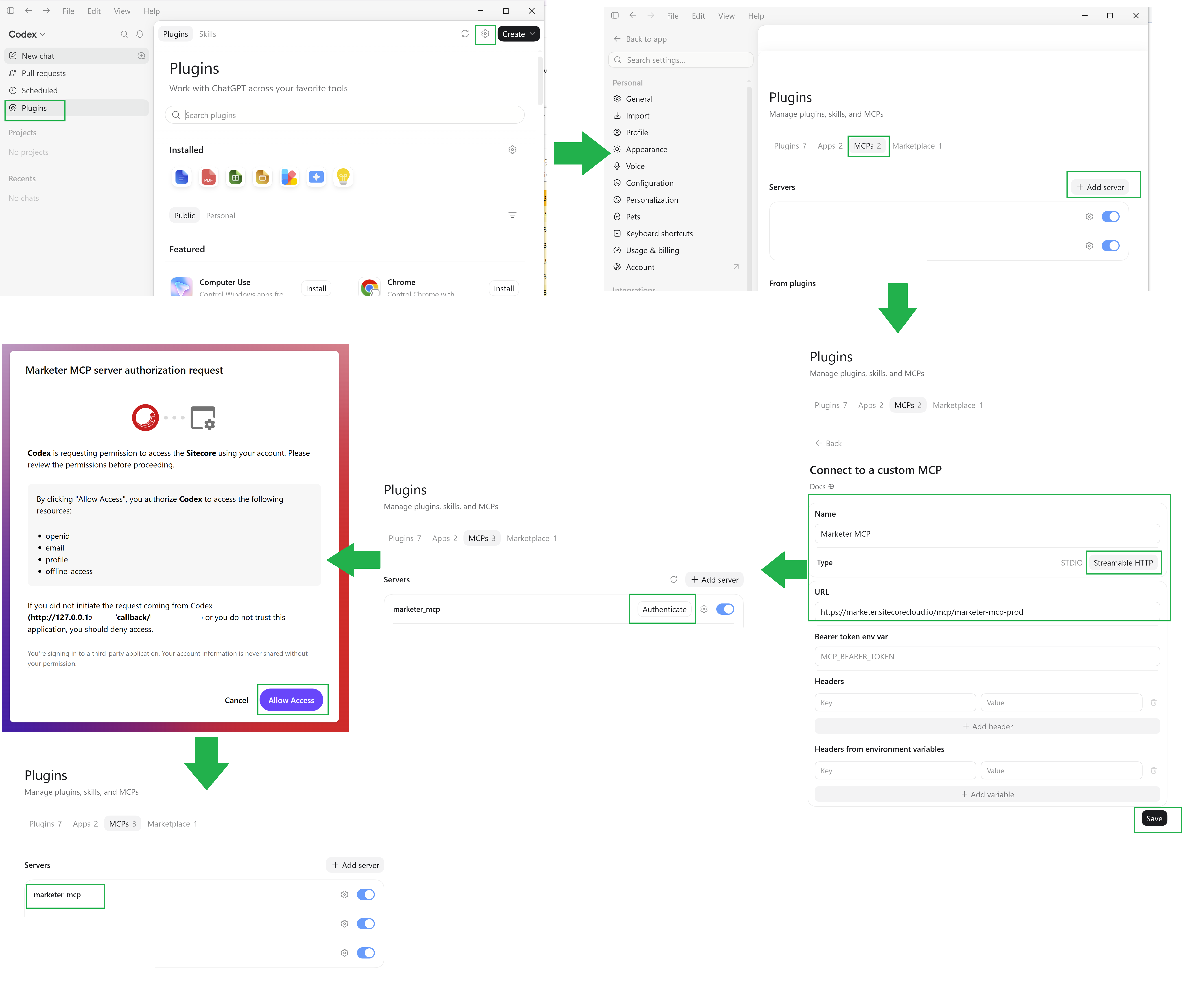This screenshot has width=1204, height=987.
Task: Focus the Search plugins field
Action: click(344, 115)
